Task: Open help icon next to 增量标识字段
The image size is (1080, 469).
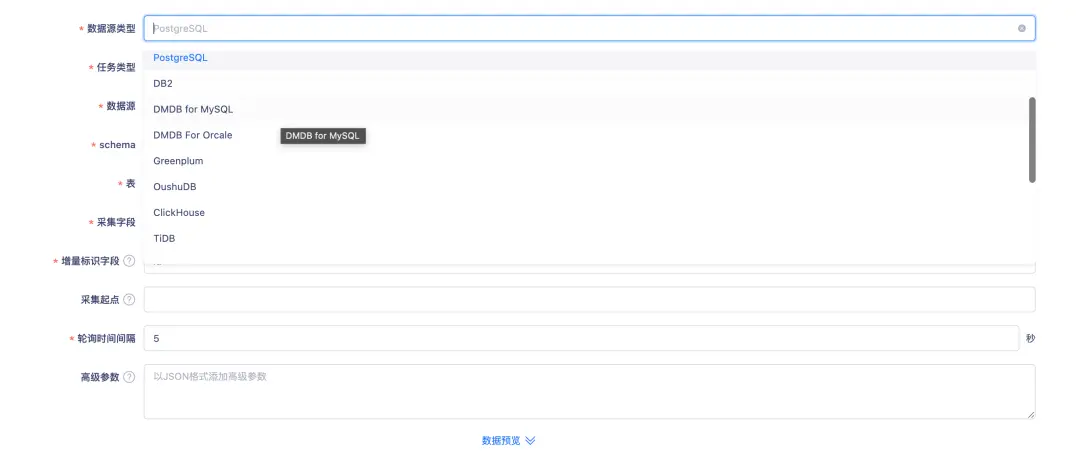Action: (x=129, y=261)
